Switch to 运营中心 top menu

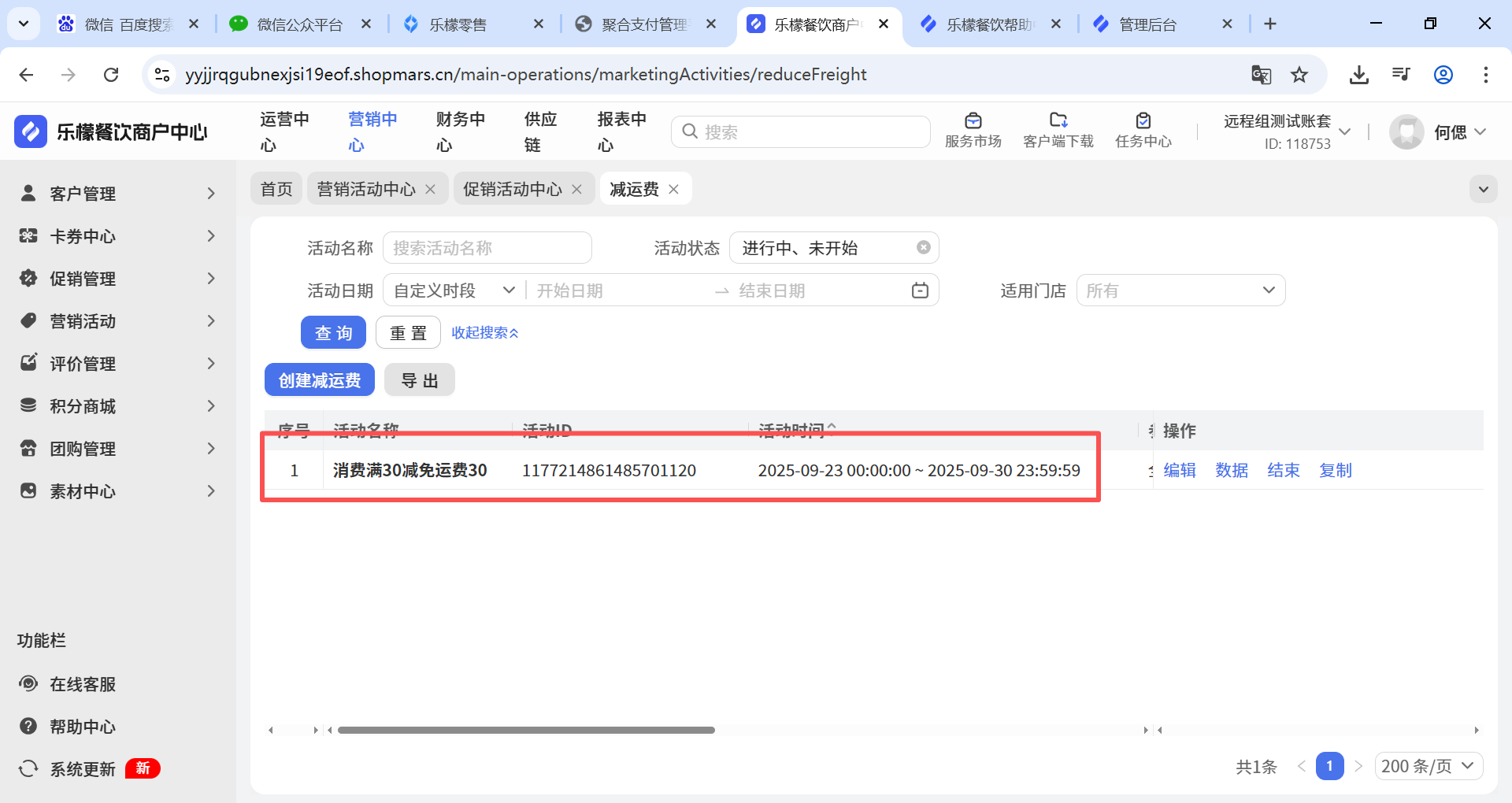pos(284,131)
